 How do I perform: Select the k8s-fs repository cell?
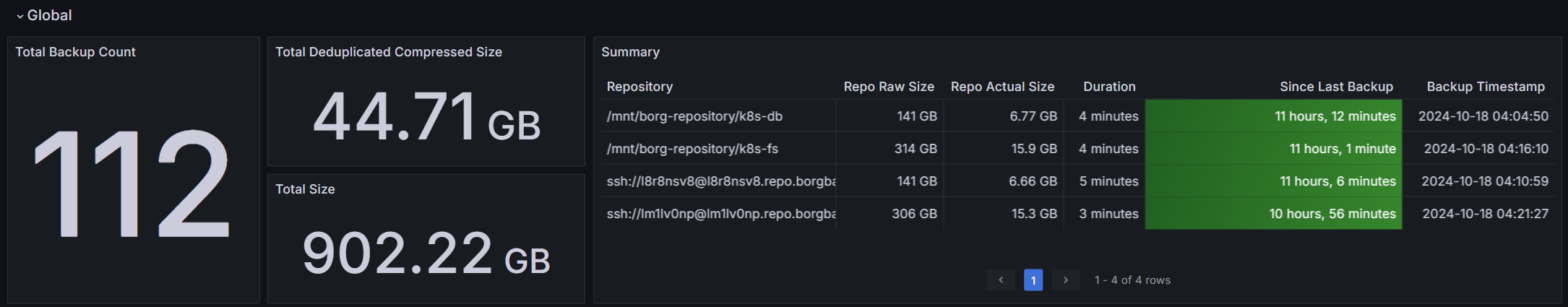692,149
